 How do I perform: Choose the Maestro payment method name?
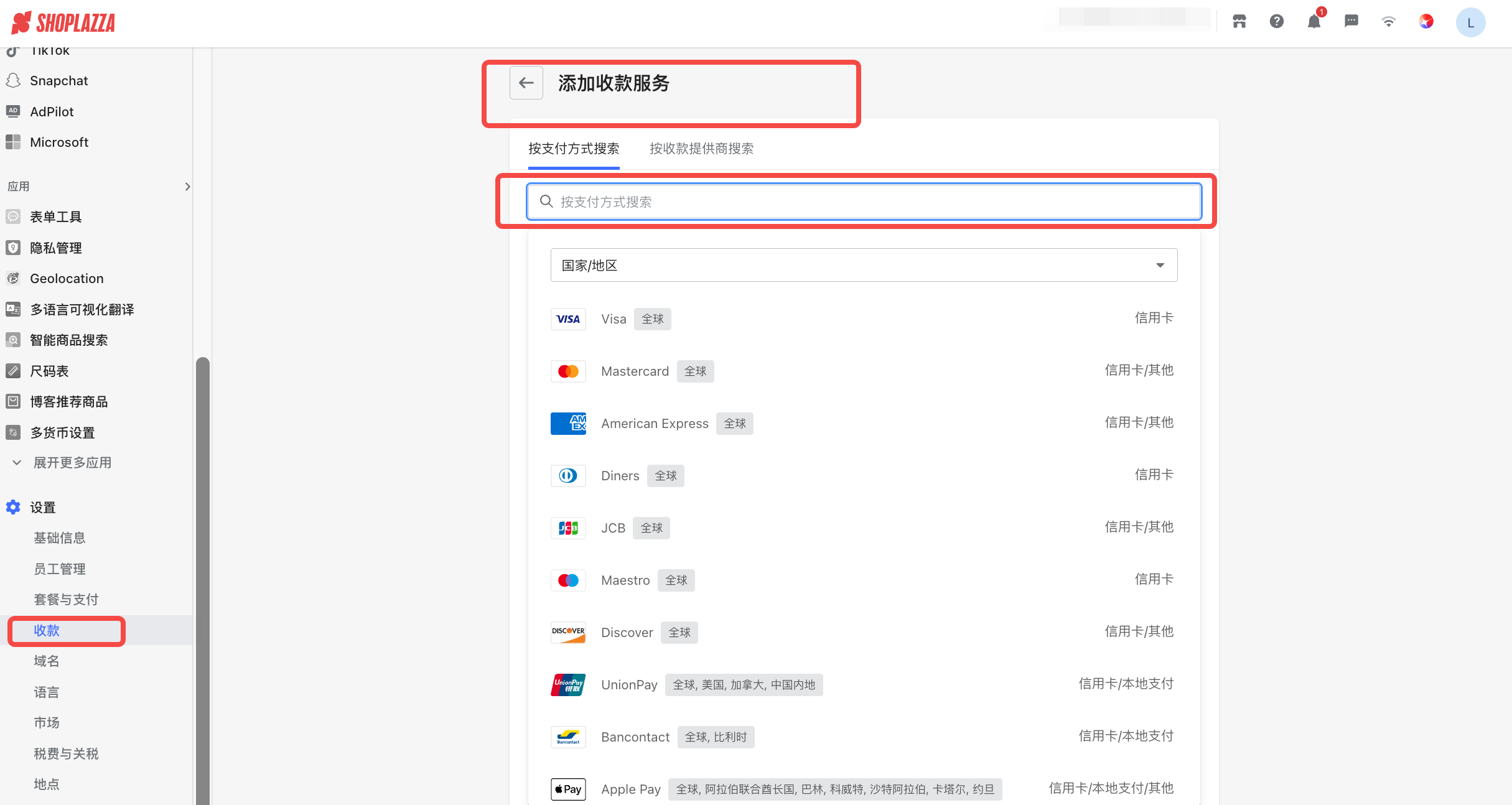[x=625, y=580]
